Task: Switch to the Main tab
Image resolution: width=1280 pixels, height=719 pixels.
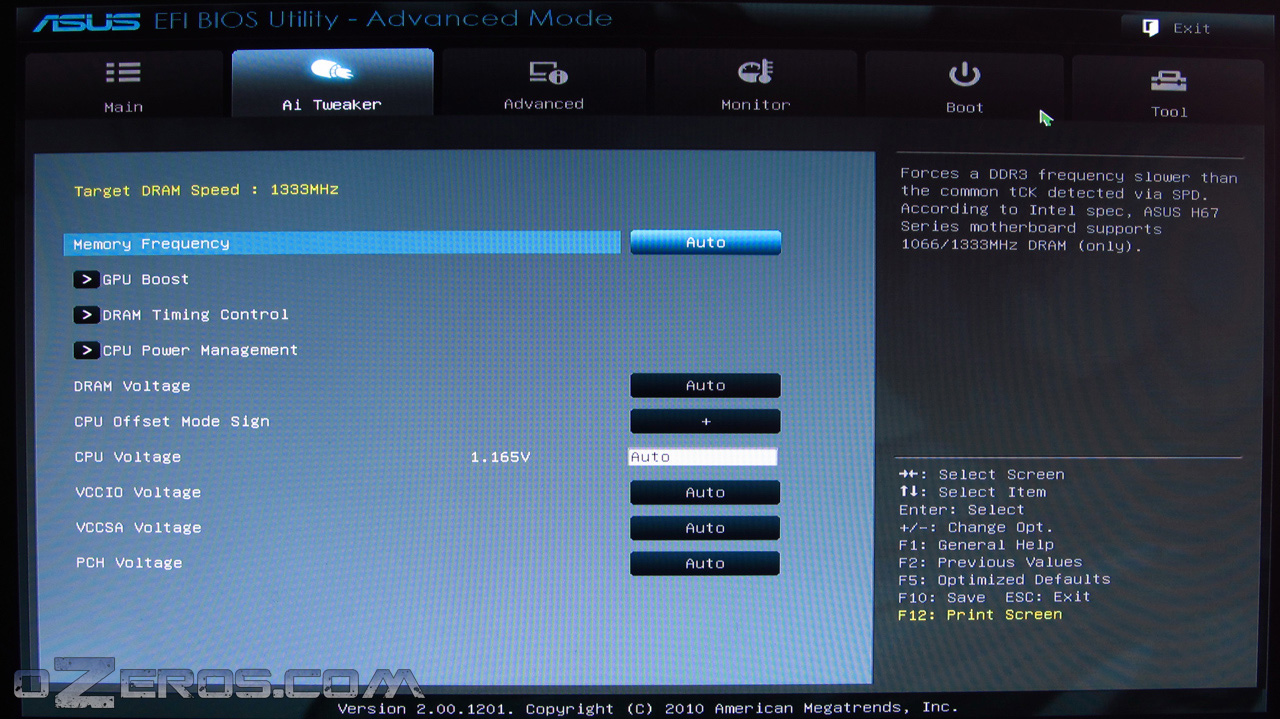Action: [x=124, y=86]
